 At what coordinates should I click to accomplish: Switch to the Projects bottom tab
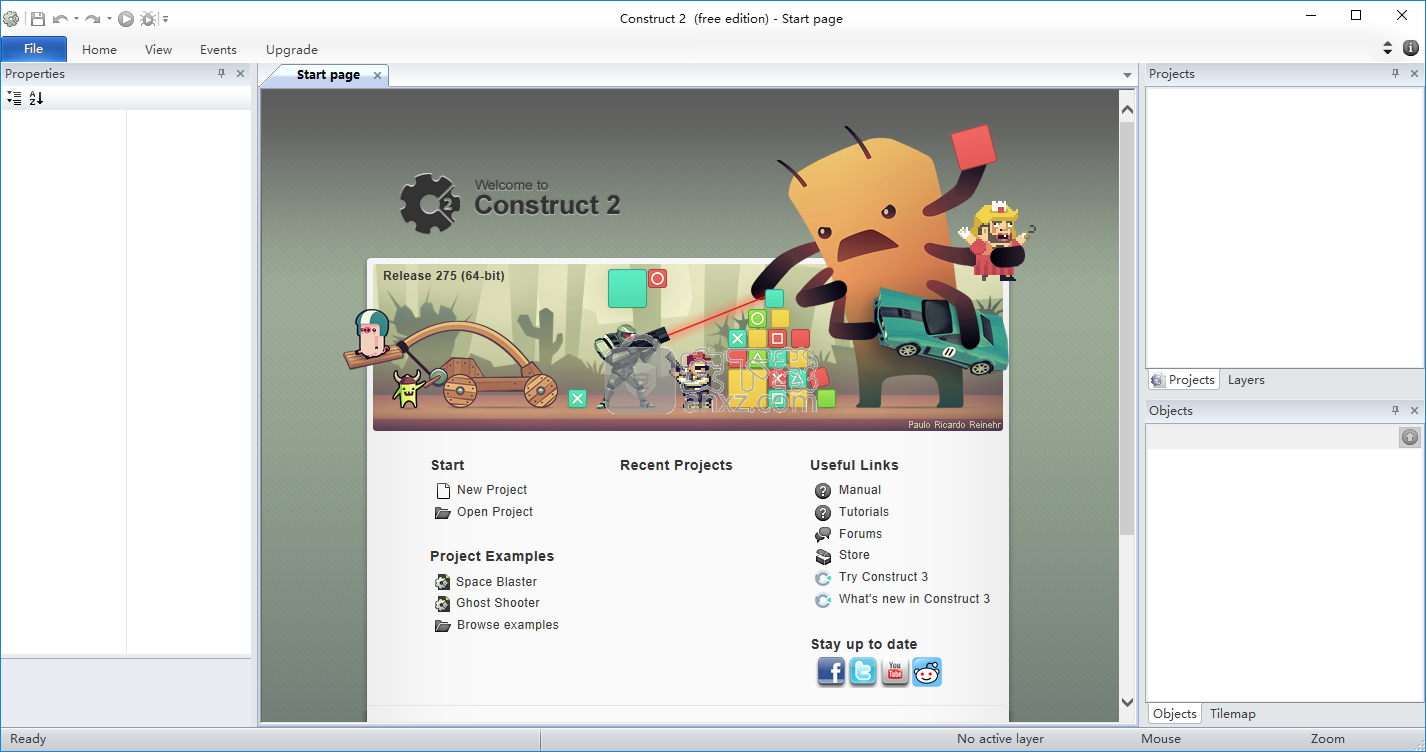click(1183, 380)
